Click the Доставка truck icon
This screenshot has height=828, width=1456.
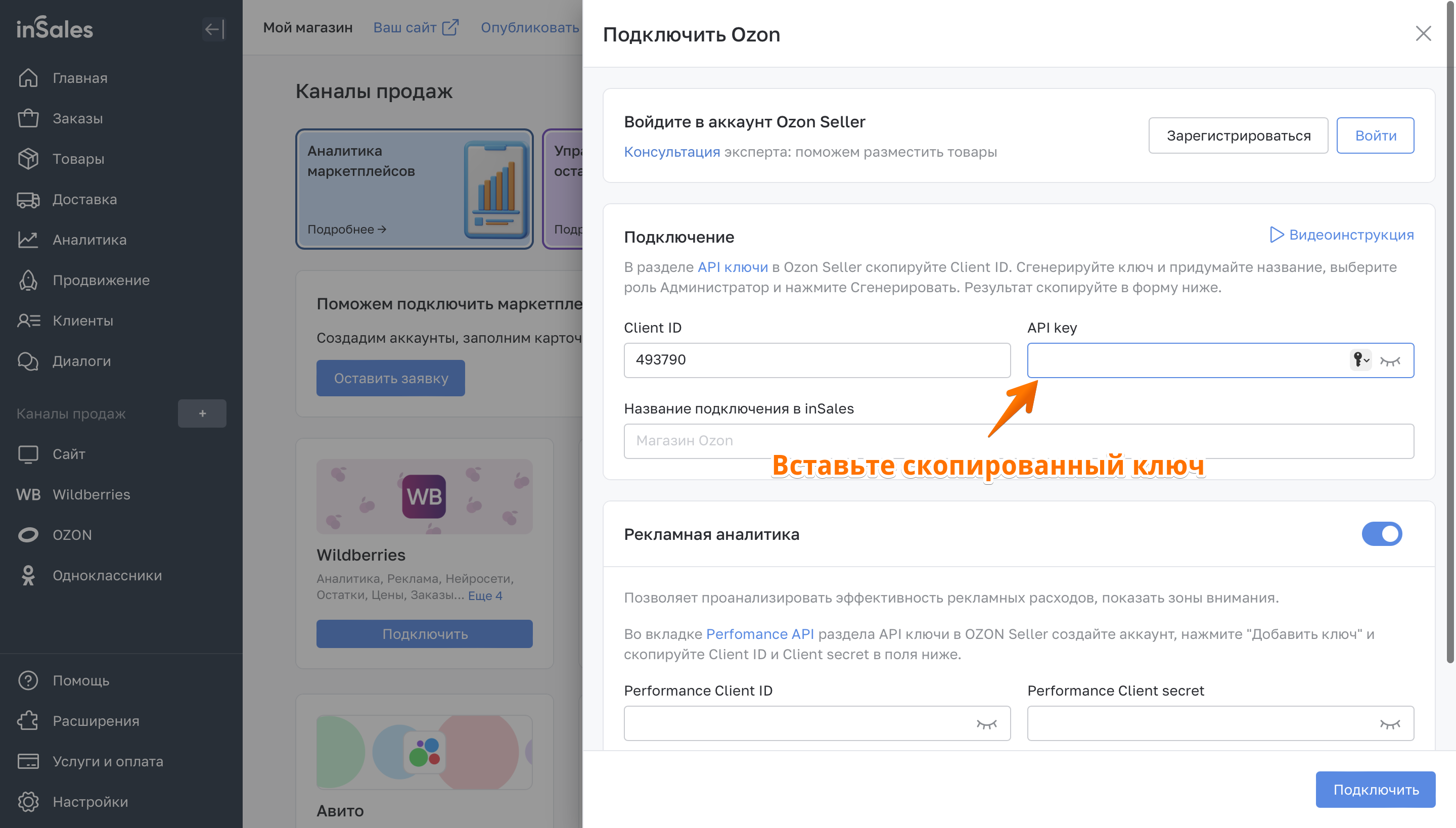point(28,200)
